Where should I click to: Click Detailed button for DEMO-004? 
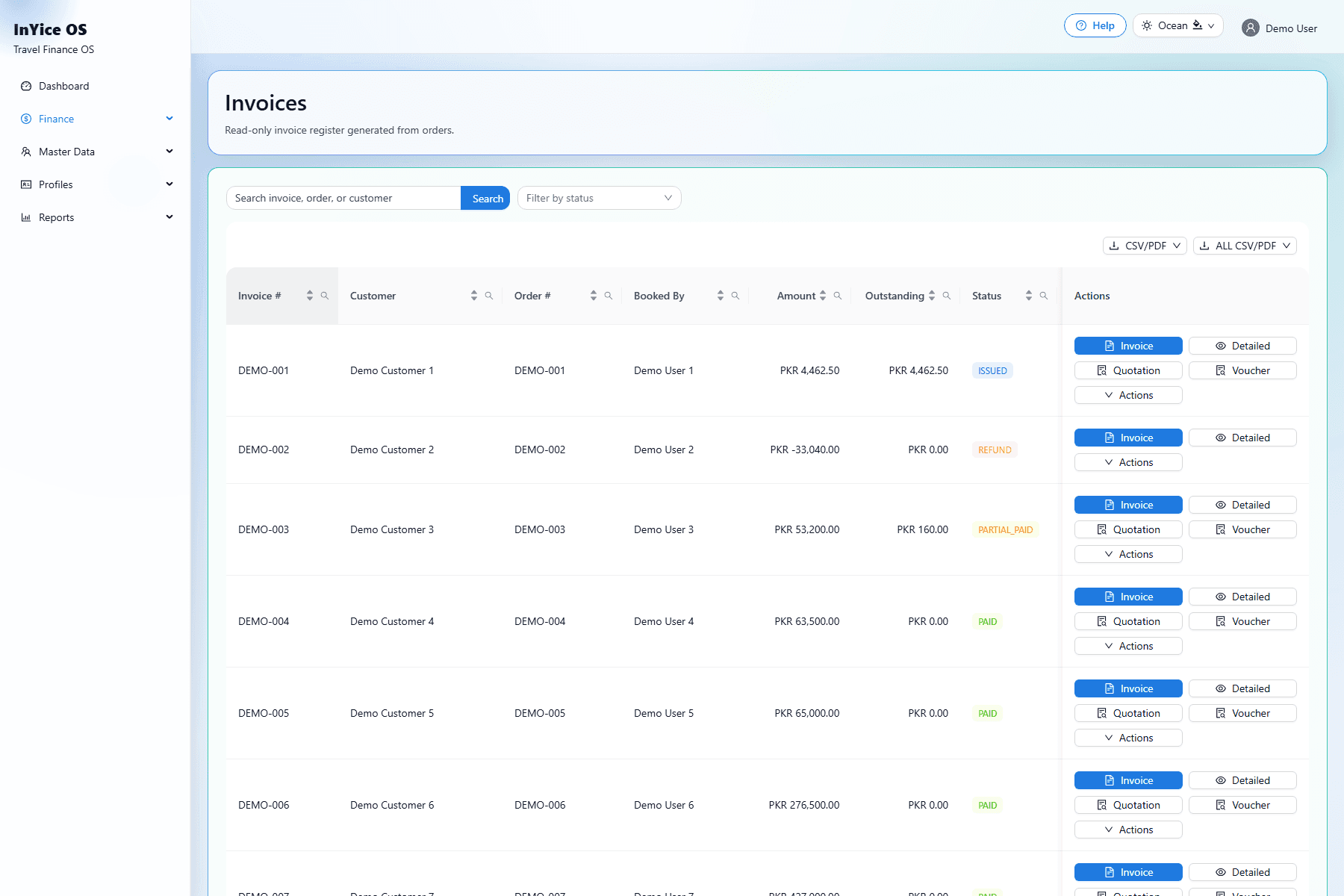(1242, 597)
